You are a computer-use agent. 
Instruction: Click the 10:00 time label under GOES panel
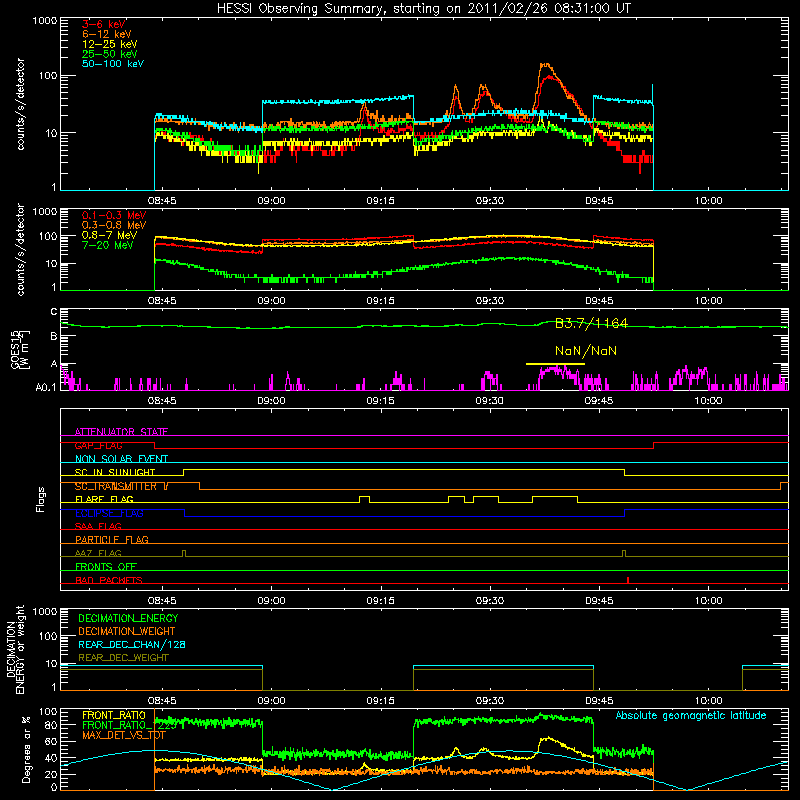pyautogui.click(x=708, y=401)
